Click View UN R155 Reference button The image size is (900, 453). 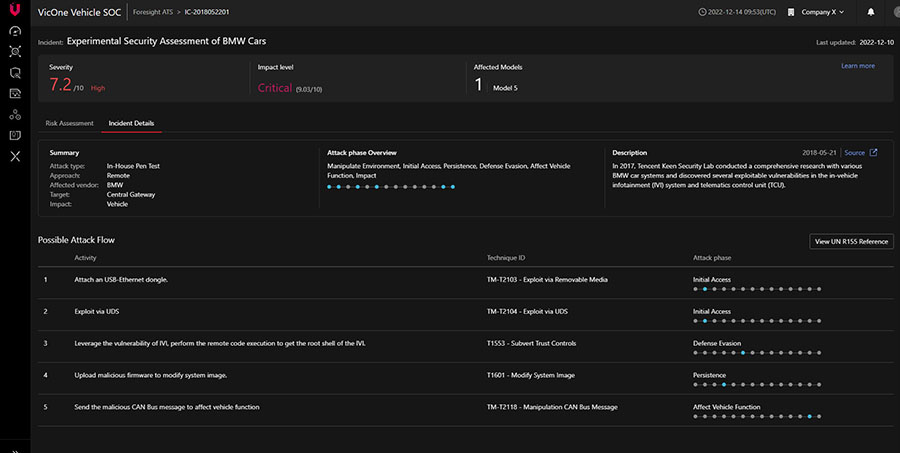(x=851, y=241)
